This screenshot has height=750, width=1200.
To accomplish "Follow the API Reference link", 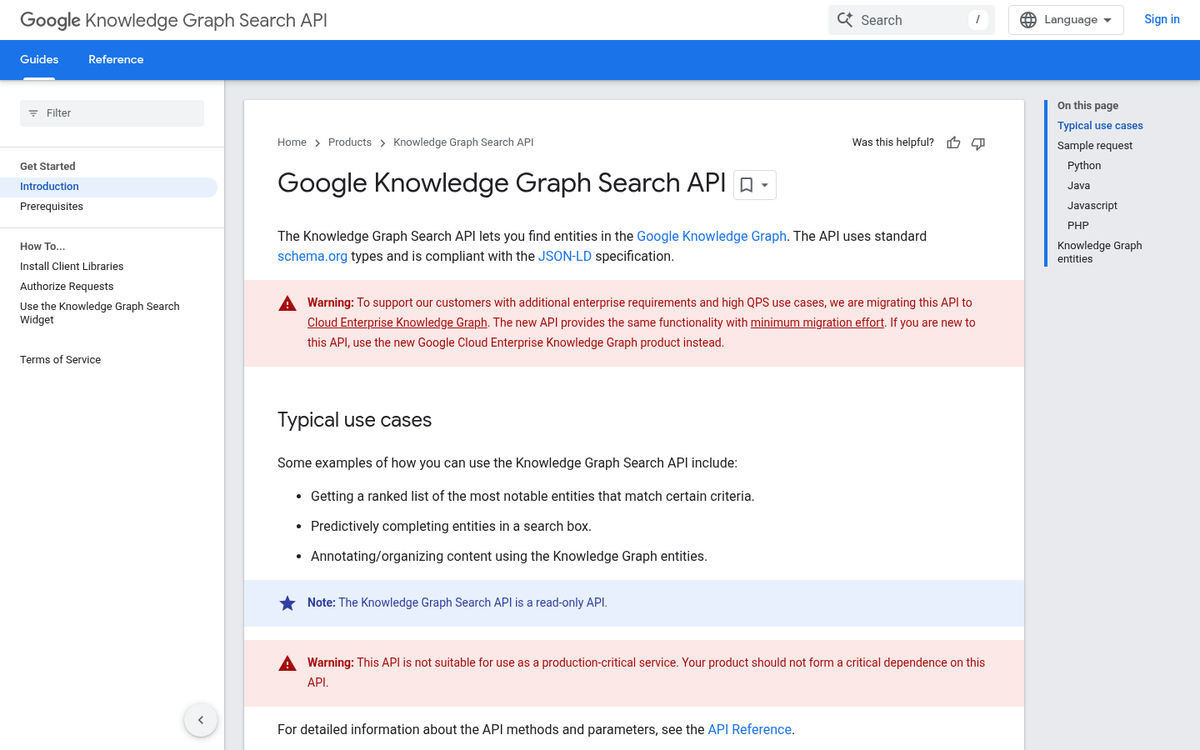I will point(750,729).
